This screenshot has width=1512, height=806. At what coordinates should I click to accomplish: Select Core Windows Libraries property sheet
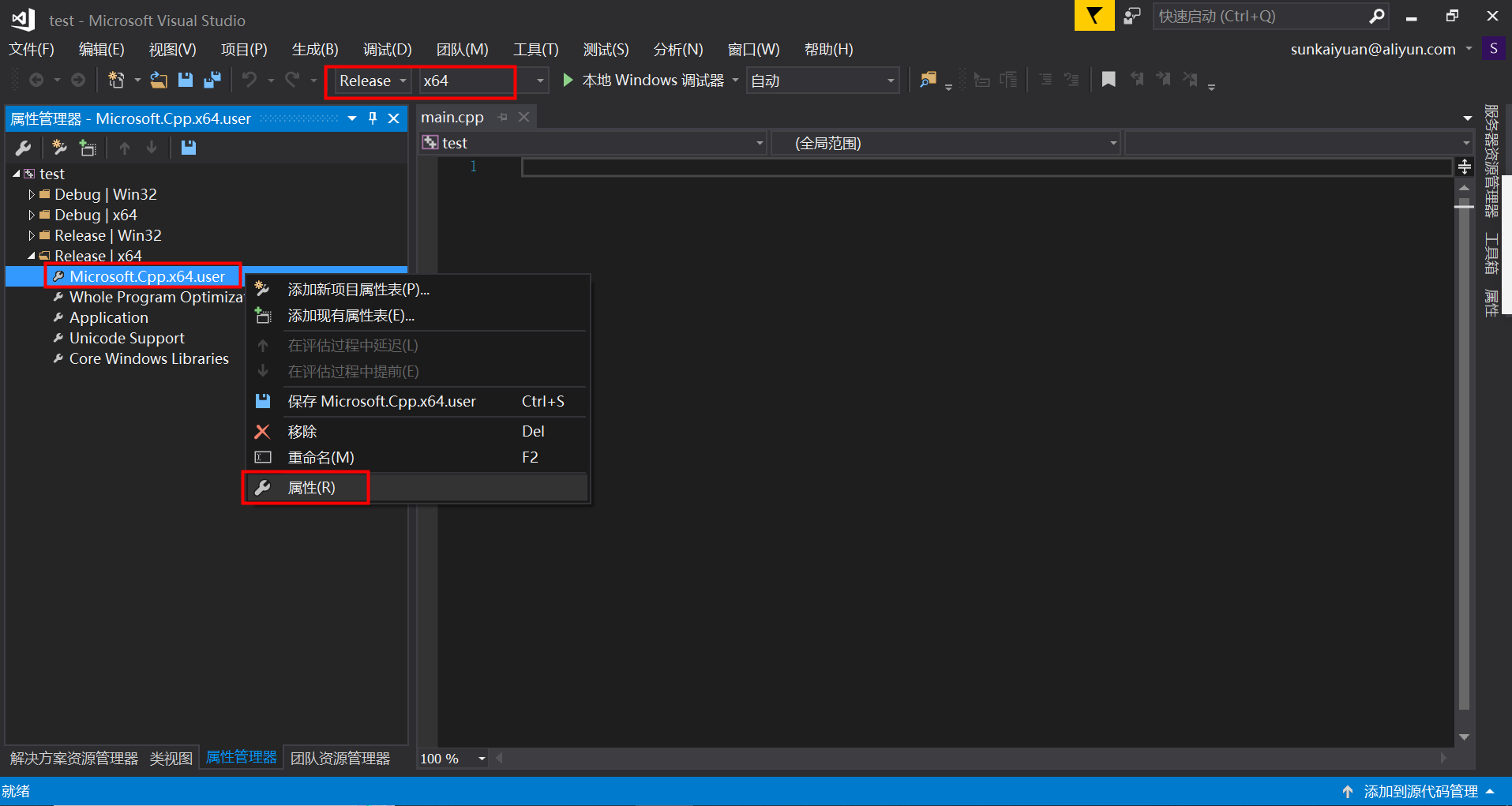[x=149, y=358]
